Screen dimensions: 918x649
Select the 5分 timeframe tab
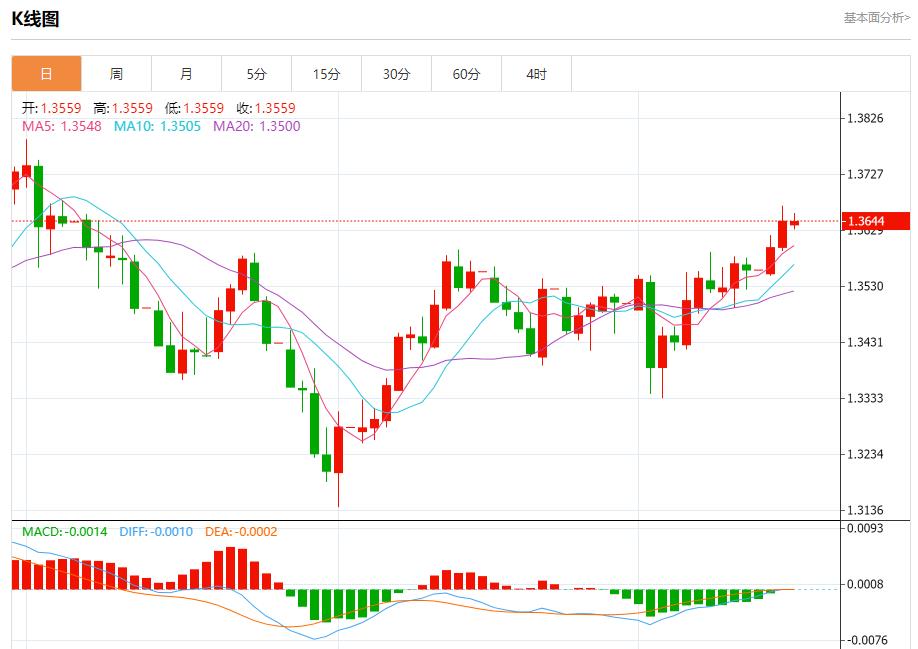[x=257, y=73]
